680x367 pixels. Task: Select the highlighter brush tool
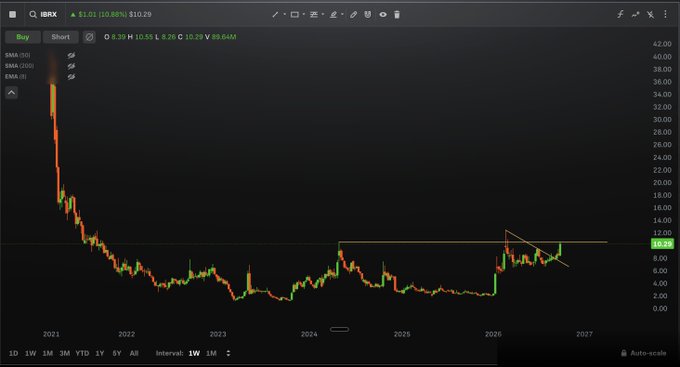(333, 14)
